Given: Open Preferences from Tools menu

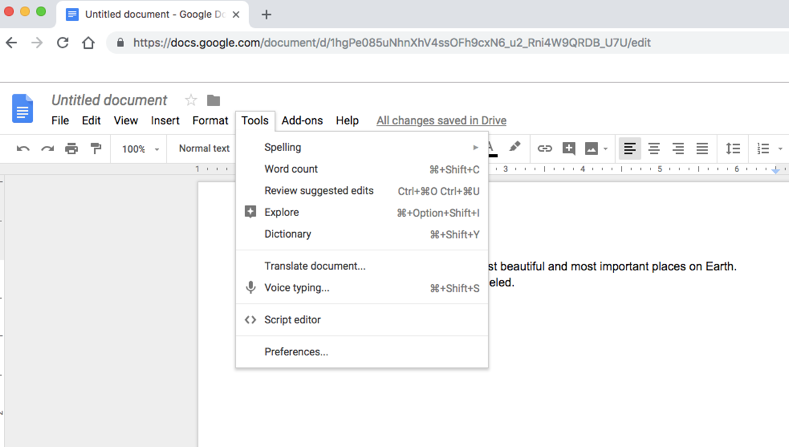Looking at the screenshot, I should click(x=362, y=352).
